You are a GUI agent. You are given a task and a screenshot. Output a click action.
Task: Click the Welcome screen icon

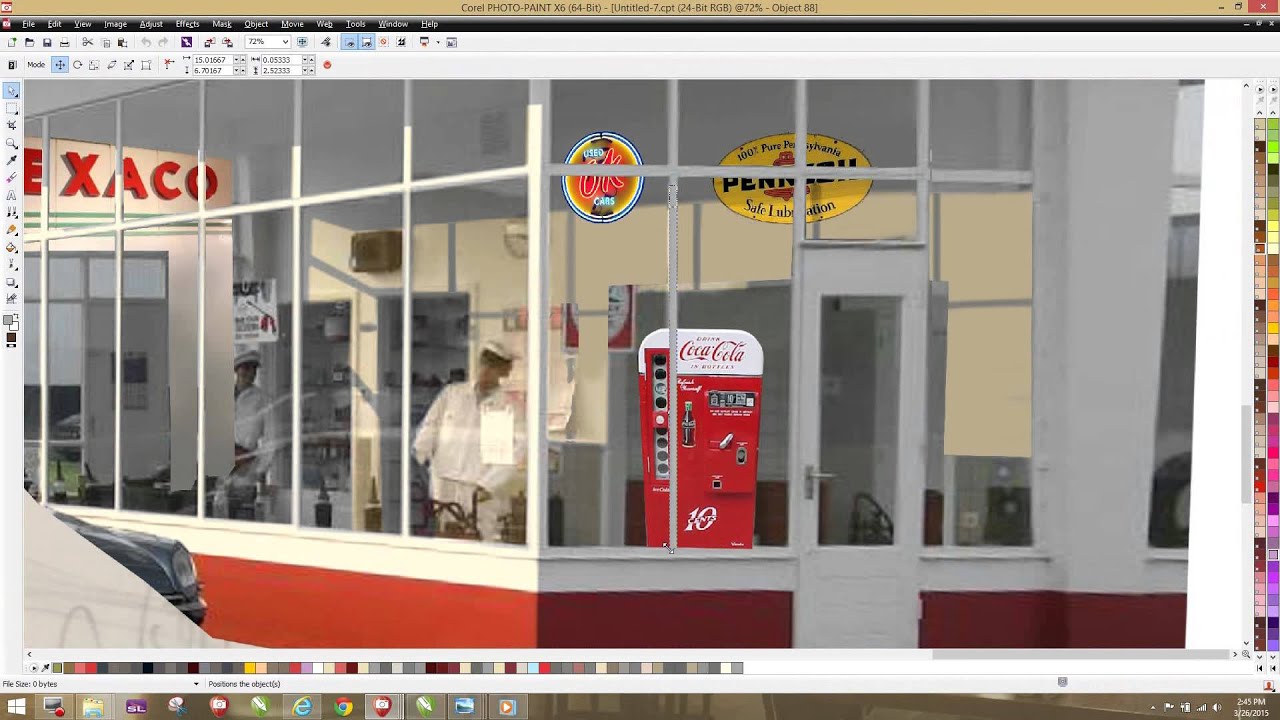coord(451,42)
